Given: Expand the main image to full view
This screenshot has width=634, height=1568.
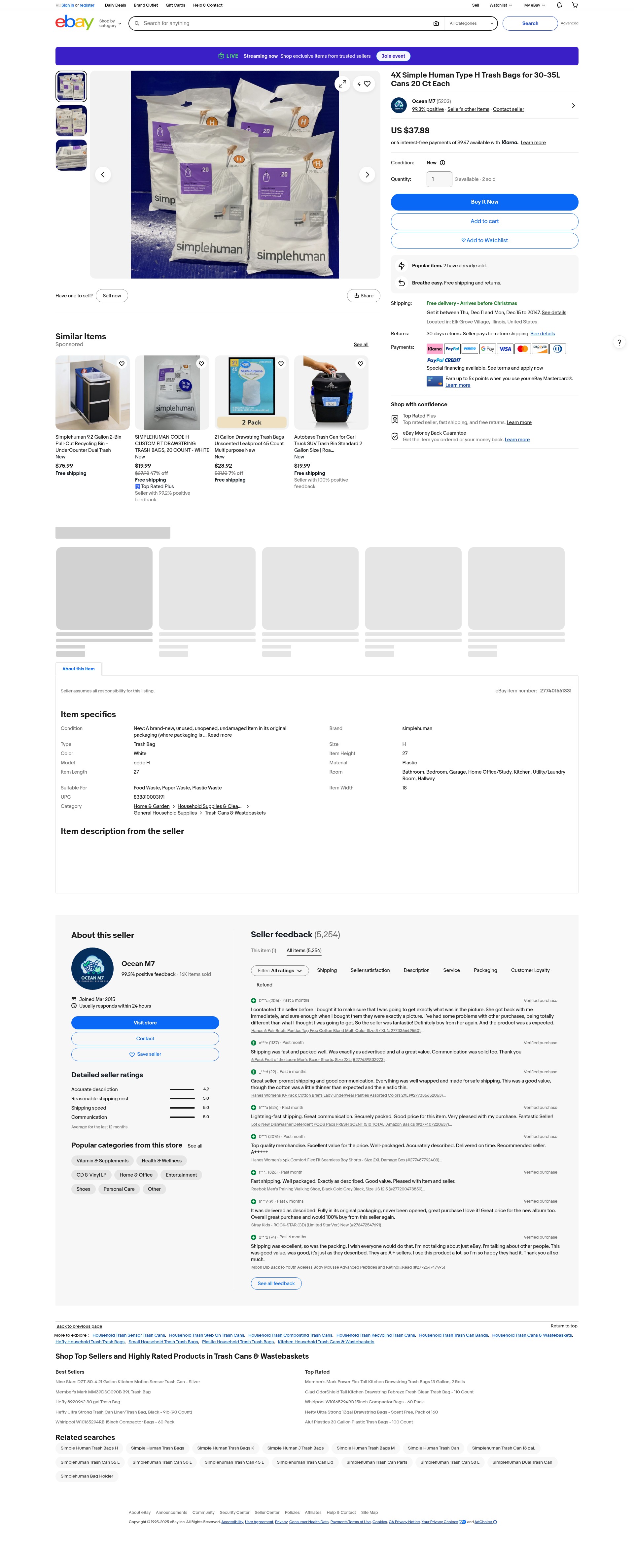Looking at the screenshot, I should 342,84.
